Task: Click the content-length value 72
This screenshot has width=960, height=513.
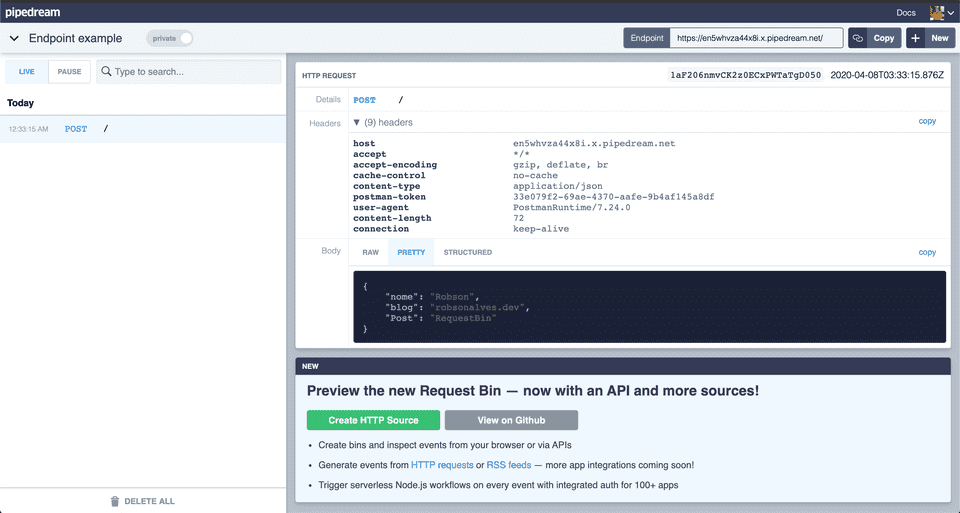Action: (519, 218)
